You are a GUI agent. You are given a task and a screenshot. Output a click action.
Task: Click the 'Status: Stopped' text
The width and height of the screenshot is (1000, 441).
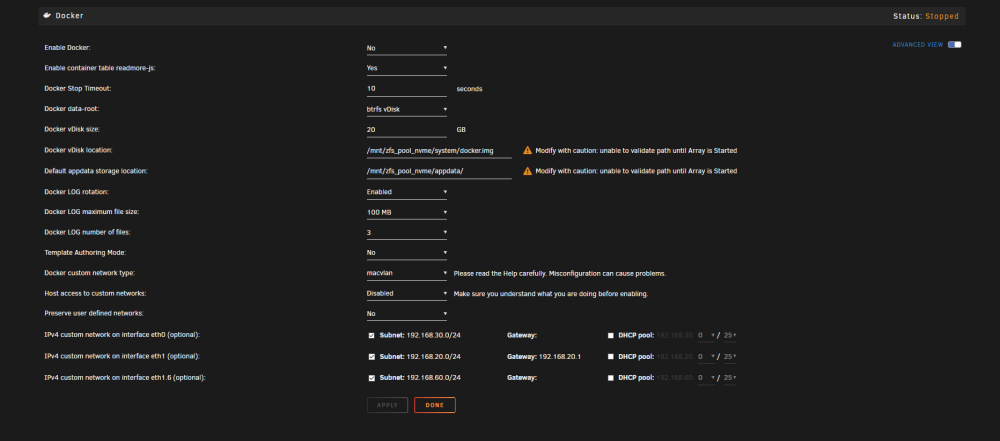point(925,16)
